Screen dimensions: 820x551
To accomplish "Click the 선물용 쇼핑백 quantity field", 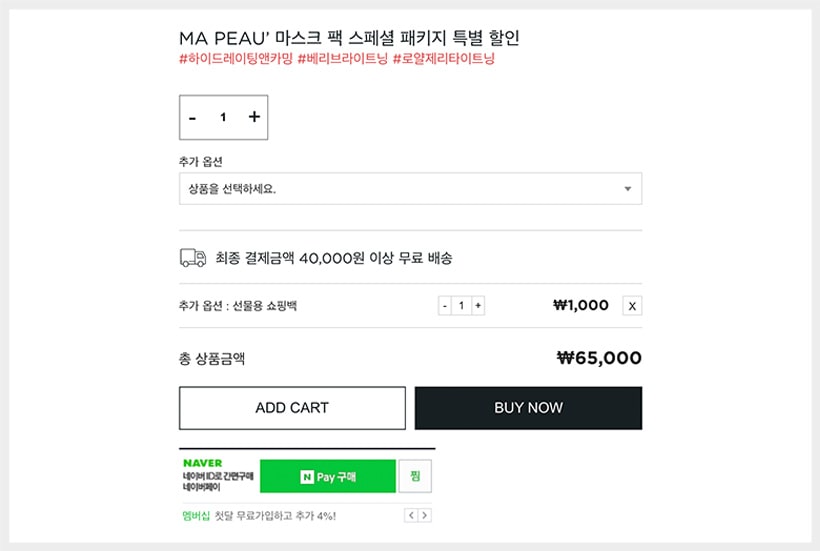I will tap(461, 305).
